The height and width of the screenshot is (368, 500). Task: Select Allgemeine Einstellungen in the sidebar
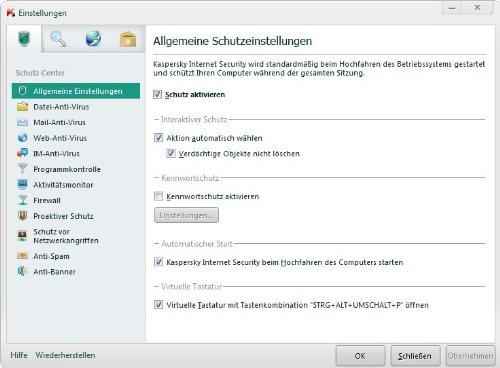coord(76,91)
